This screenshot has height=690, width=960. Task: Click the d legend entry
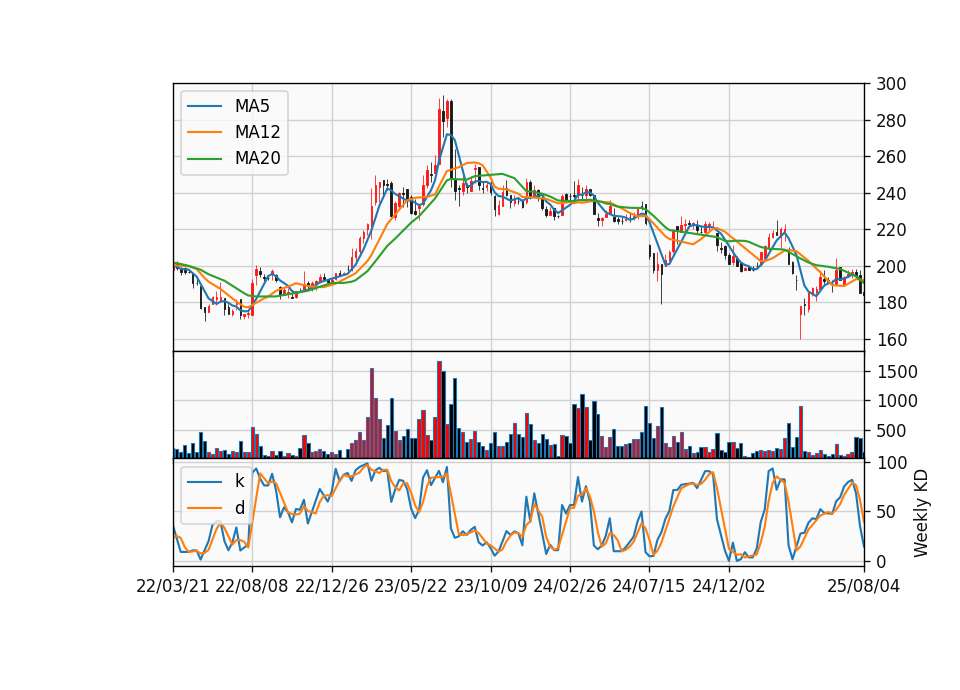coord(239,508)
